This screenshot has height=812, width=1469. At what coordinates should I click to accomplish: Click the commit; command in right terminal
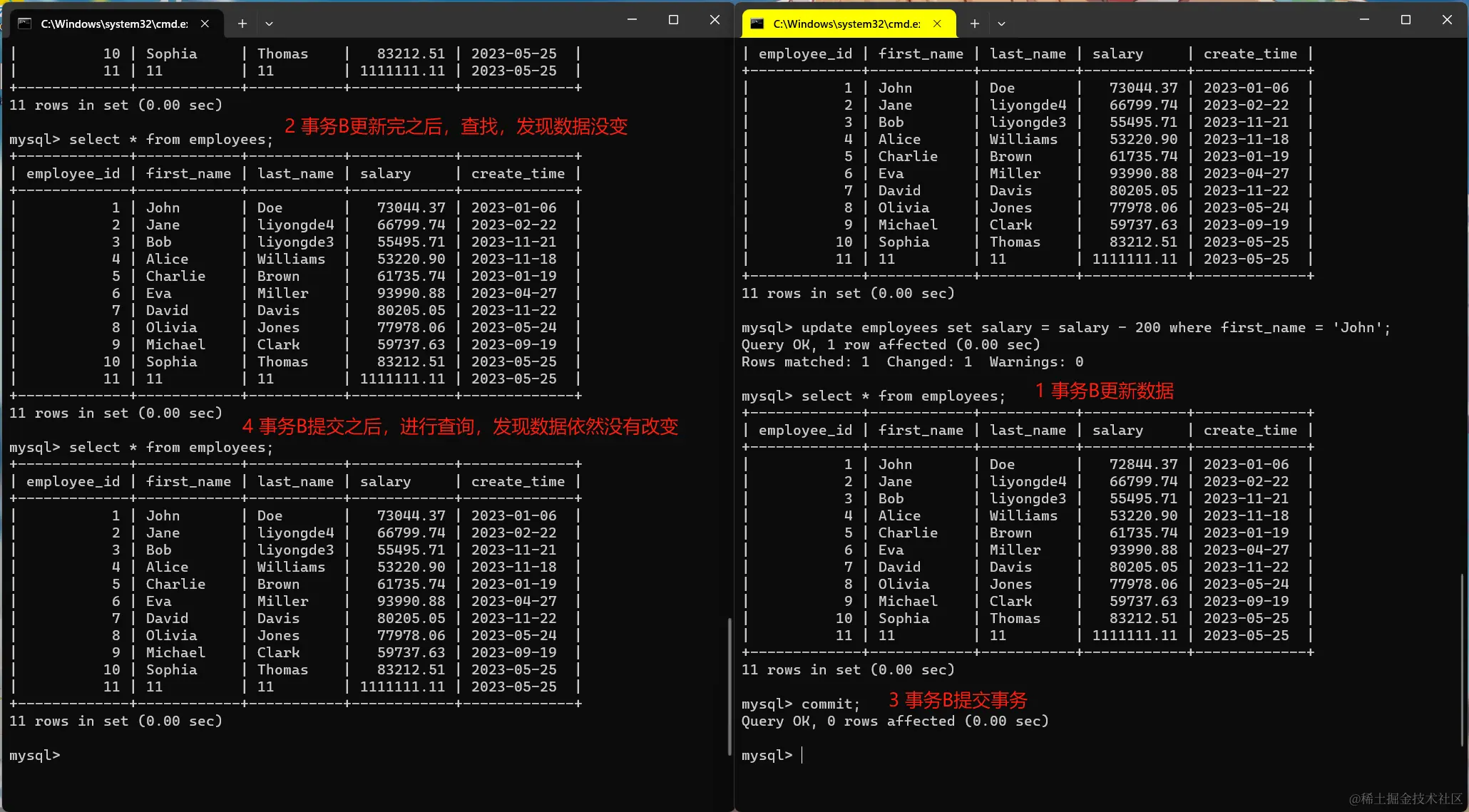point(831,704)
